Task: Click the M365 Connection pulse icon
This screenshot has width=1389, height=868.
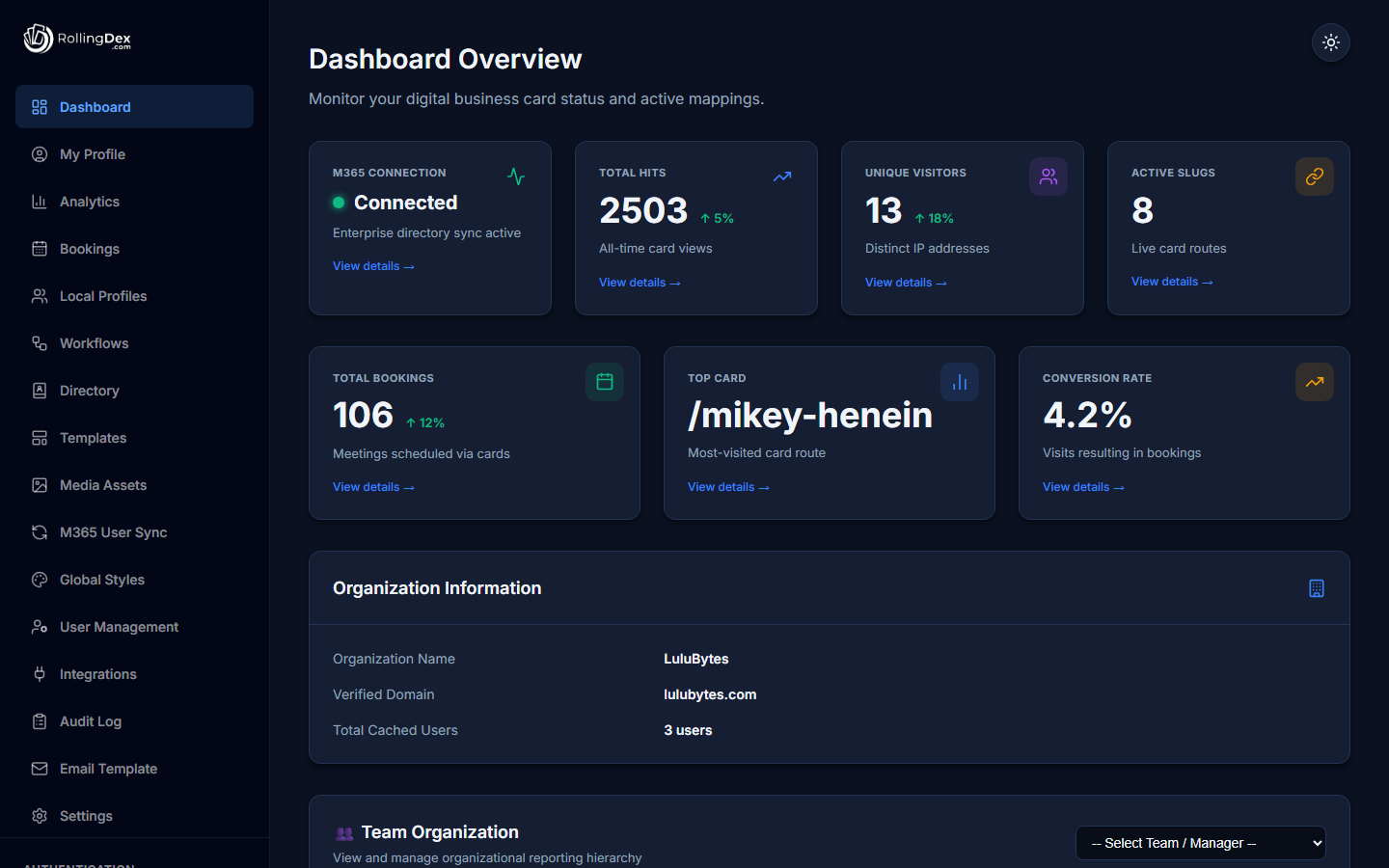Action: [516, 176]
